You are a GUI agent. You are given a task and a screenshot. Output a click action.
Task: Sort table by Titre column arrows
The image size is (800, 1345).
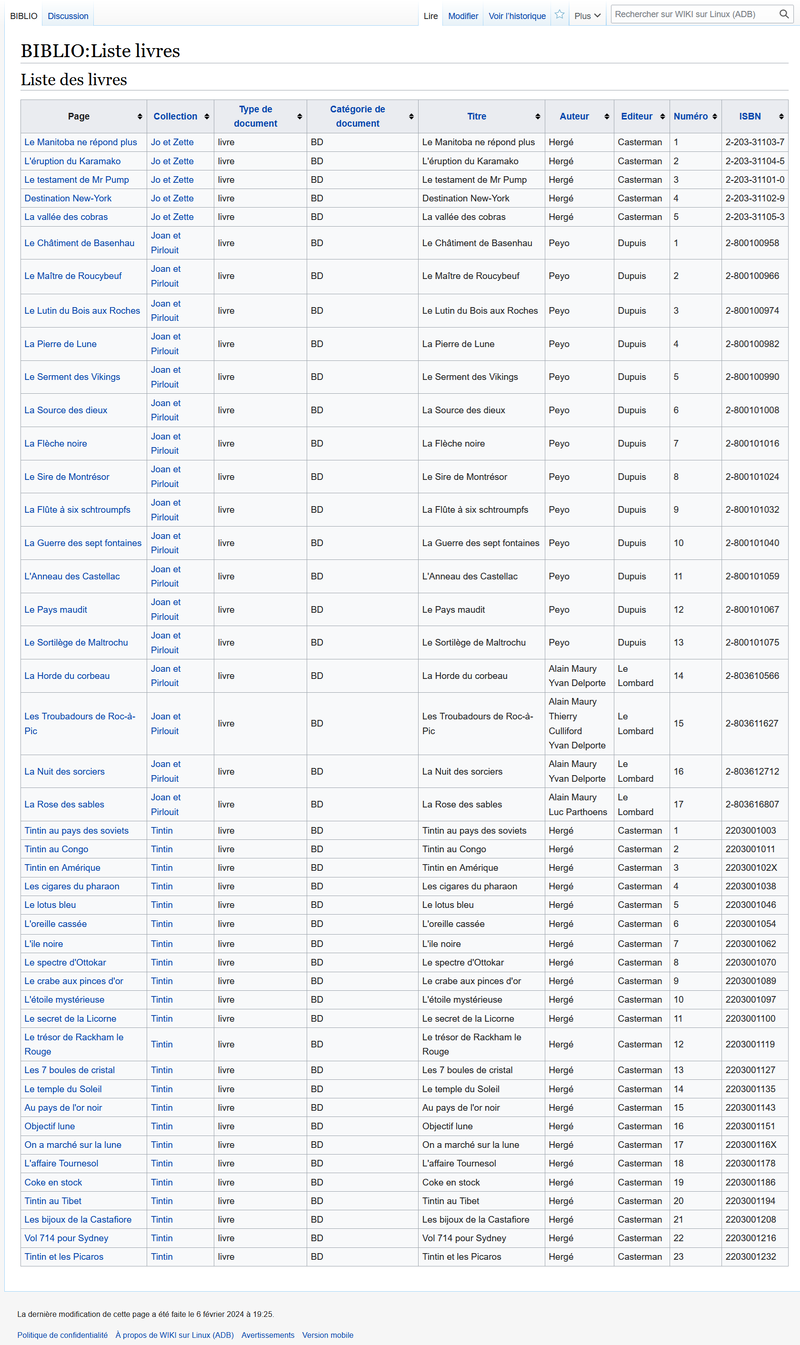pos(537,117)
